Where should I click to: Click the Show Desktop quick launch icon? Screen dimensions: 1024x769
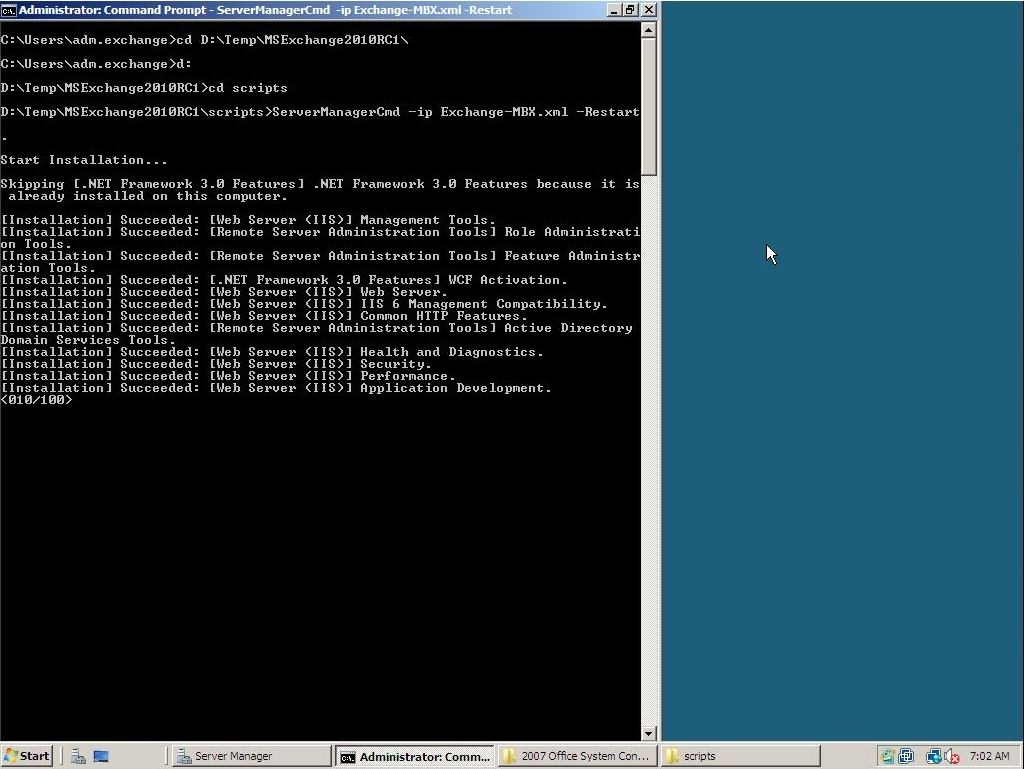tap(101, 756)
